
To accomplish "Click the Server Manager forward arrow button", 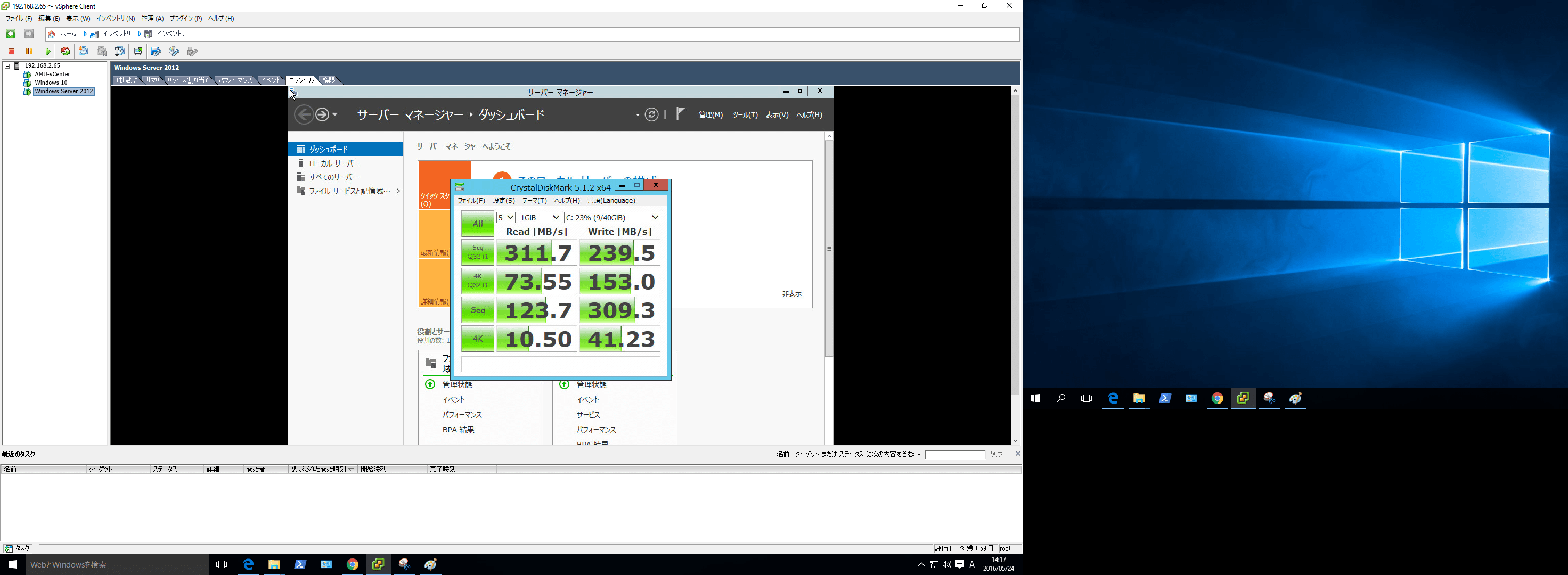I will point(322,114).
